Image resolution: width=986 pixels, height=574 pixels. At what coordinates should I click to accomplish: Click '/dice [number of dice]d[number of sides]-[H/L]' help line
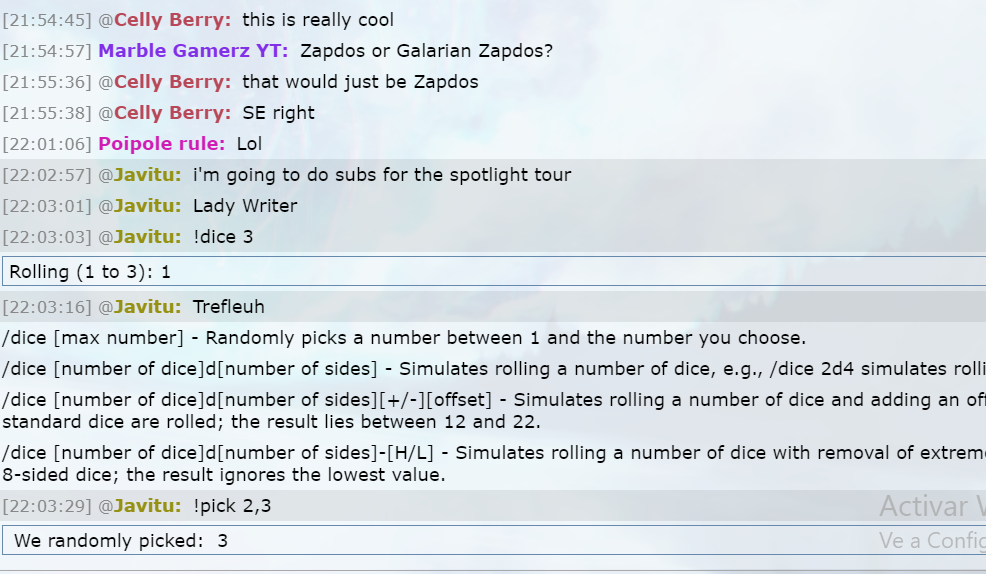coord(494,463)
